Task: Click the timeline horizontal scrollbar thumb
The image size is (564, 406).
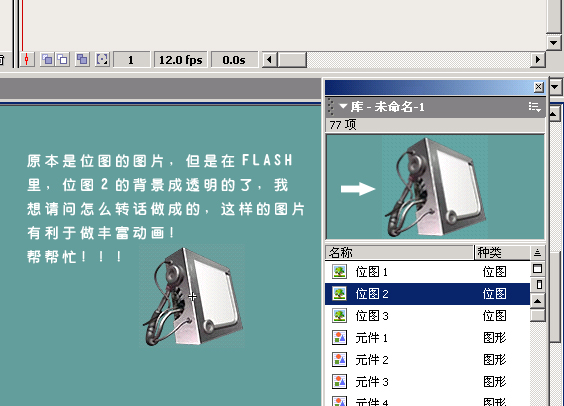Action: point(292,59)
